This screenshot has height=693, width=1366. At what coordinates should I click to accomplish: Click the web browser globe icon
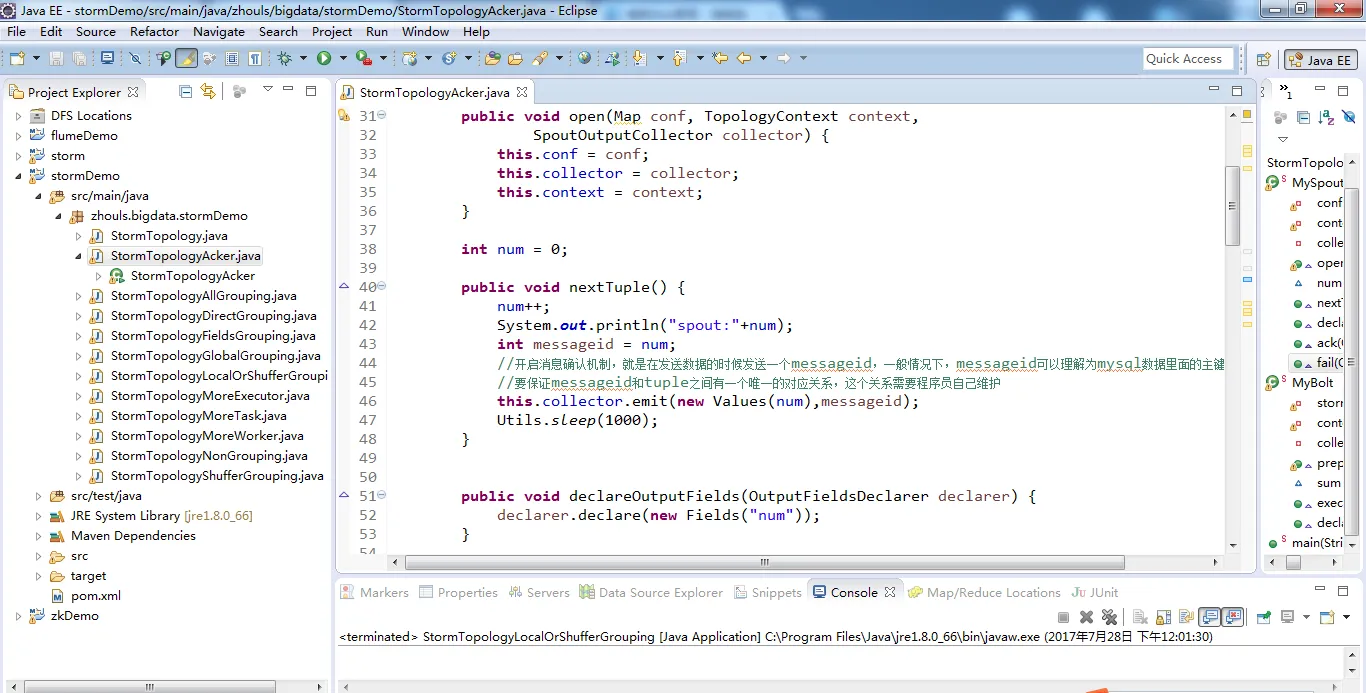click(x=584, y=59)
